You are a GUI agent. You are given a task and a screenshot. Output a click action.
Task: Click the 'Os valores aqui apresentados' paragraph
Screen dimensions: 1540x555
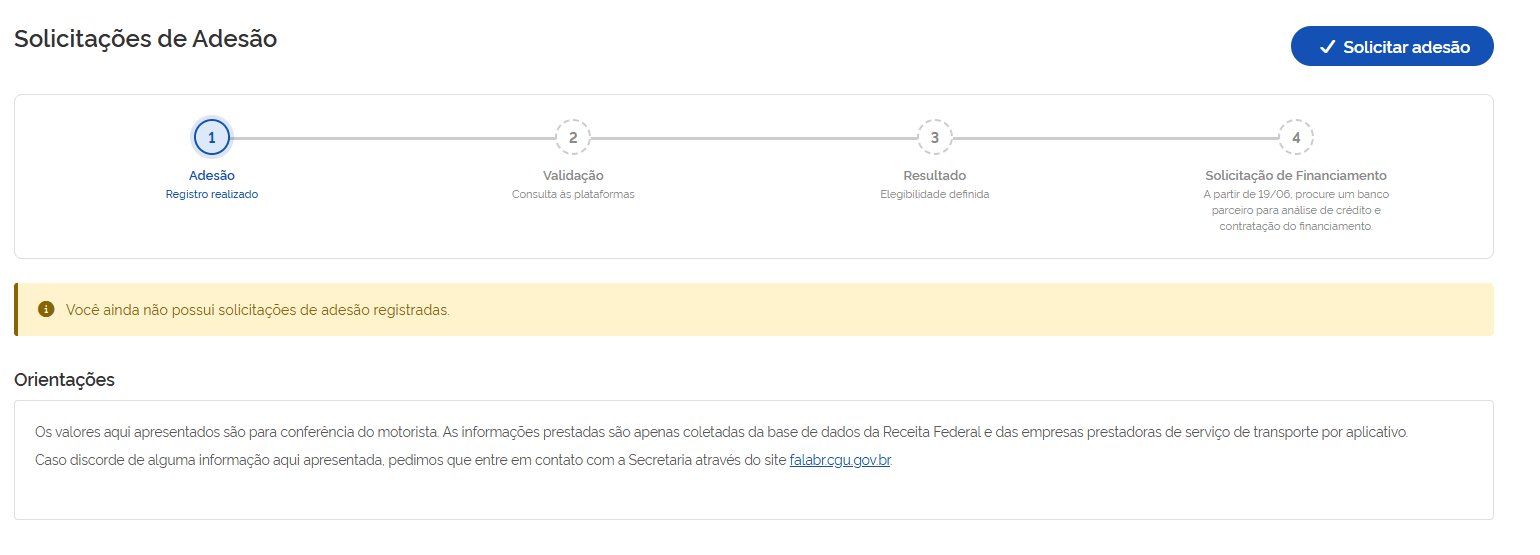click(721, 432)
